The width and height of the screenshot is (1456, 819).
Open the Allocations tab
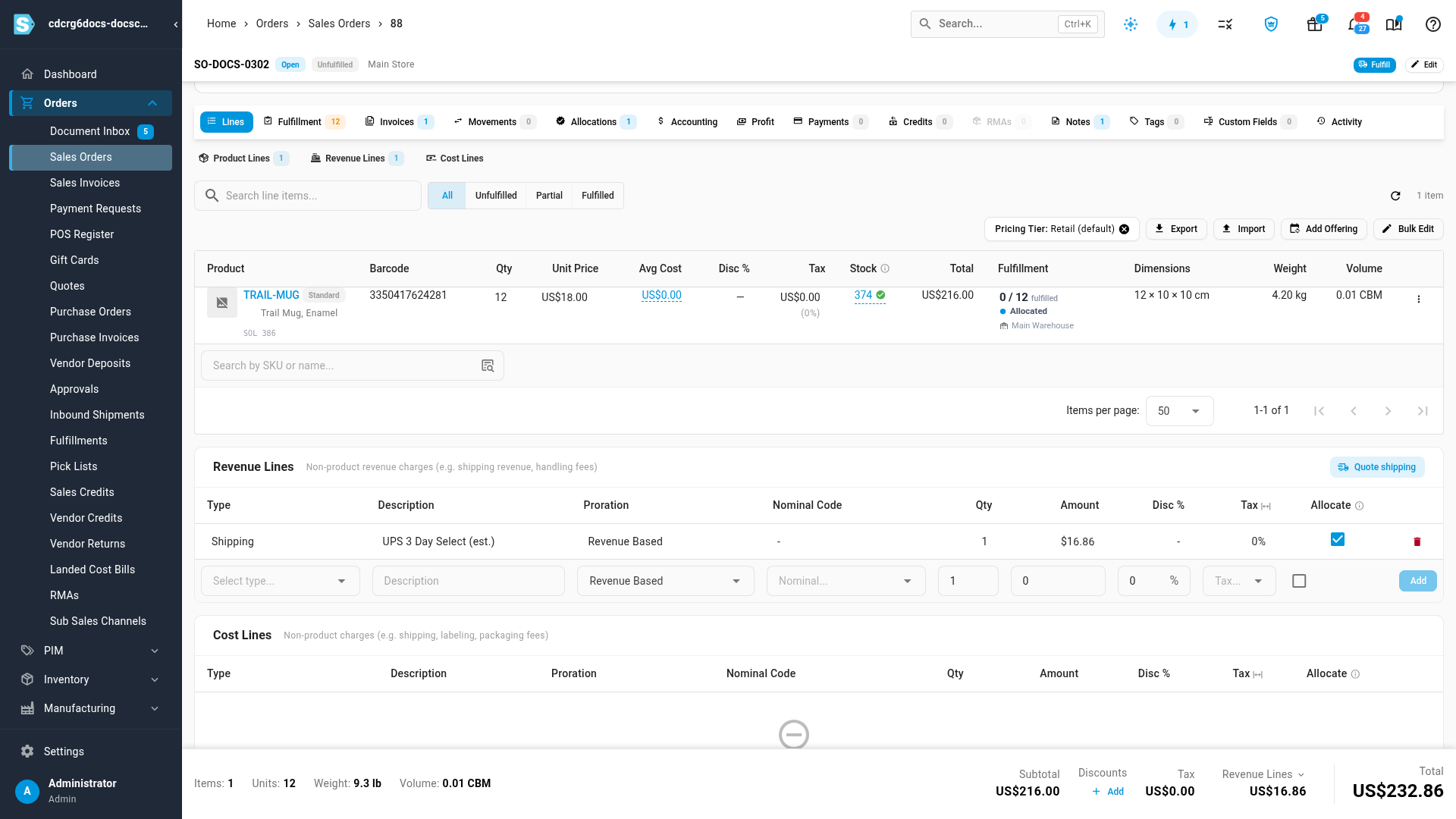tap(596, 122)
